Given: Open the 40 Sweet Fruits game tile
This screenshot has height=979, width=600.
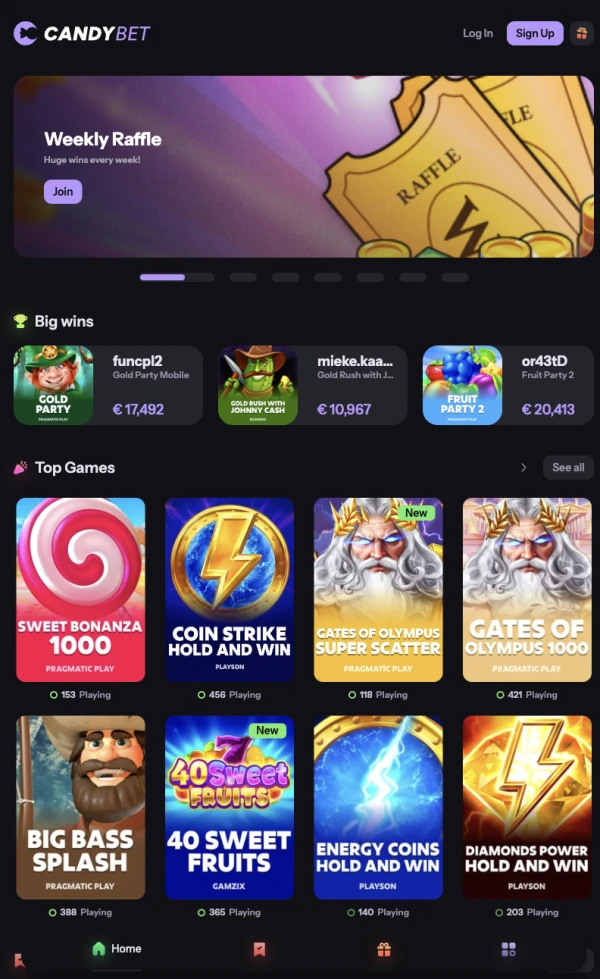Looking at the screenshot, I should coord(229,807).
